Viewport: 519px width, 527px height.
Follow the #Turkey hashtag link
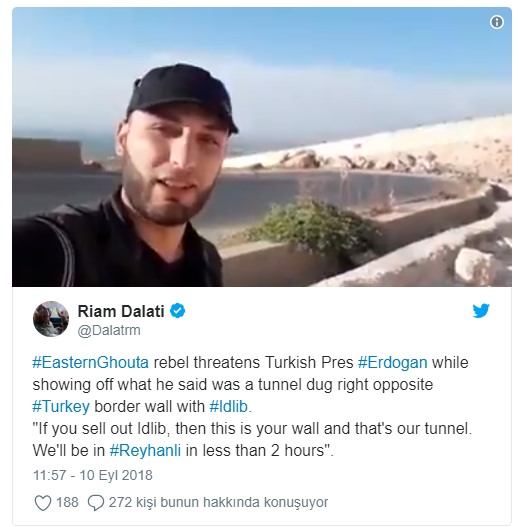[x=61, y=406]
